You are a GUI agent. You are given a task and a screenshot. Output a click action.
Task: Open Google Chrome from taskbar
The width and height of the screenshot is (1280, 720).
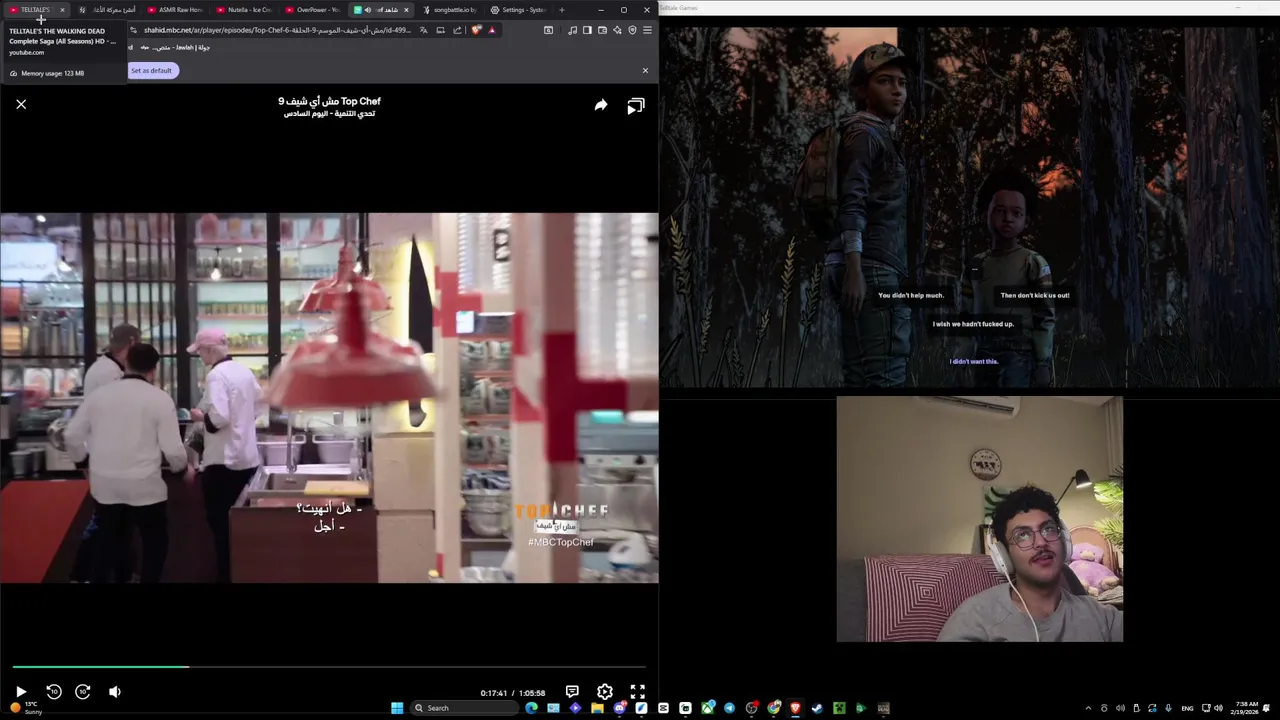click(773, 708)
